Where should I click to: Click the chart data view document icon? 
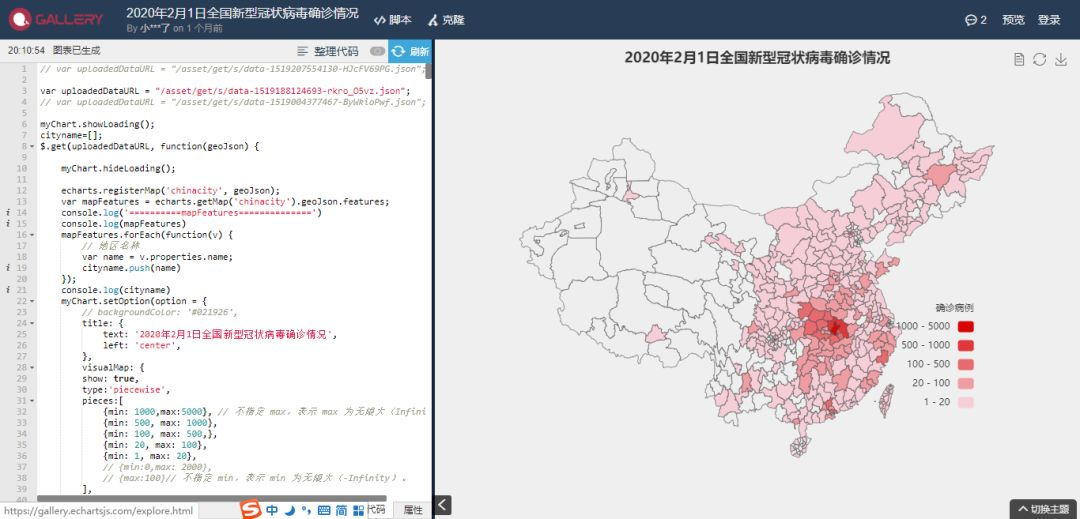(1019, 60)
